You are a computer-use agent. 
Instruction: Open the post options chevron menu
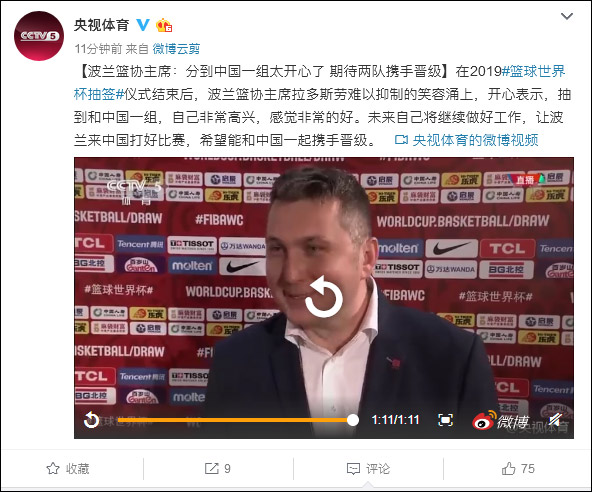567,16
